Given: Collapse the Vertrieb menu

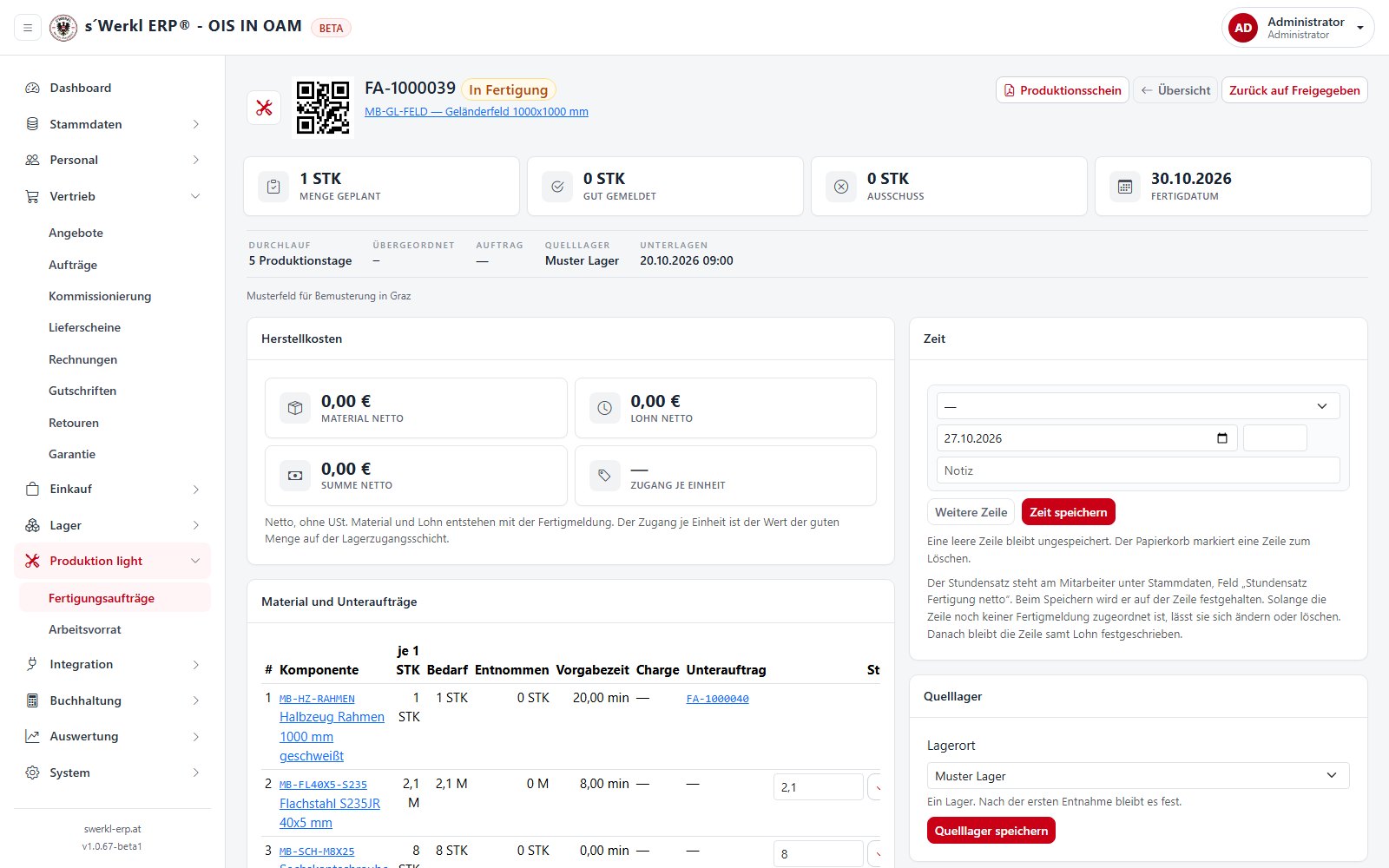Looking at the screenshot, I should click(x=113, y=196).
